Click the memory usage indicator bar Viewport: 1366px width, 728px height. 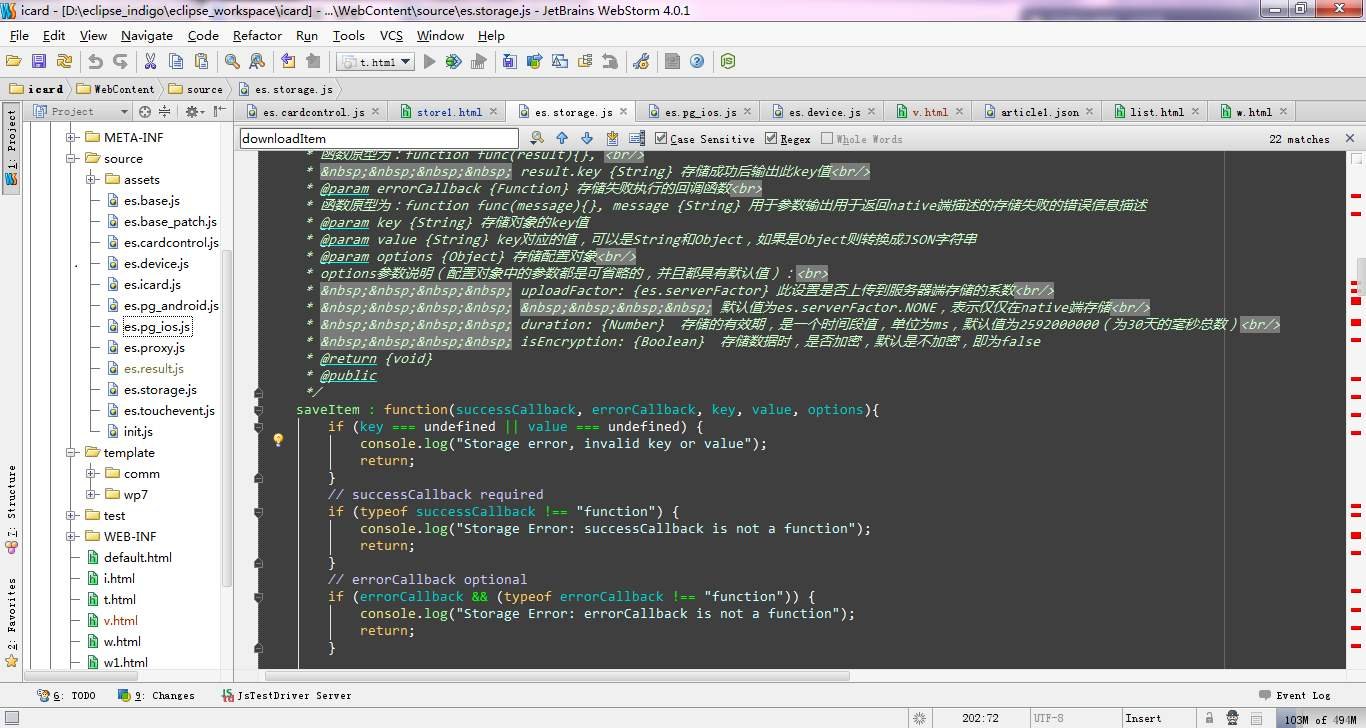(1318, 718)
